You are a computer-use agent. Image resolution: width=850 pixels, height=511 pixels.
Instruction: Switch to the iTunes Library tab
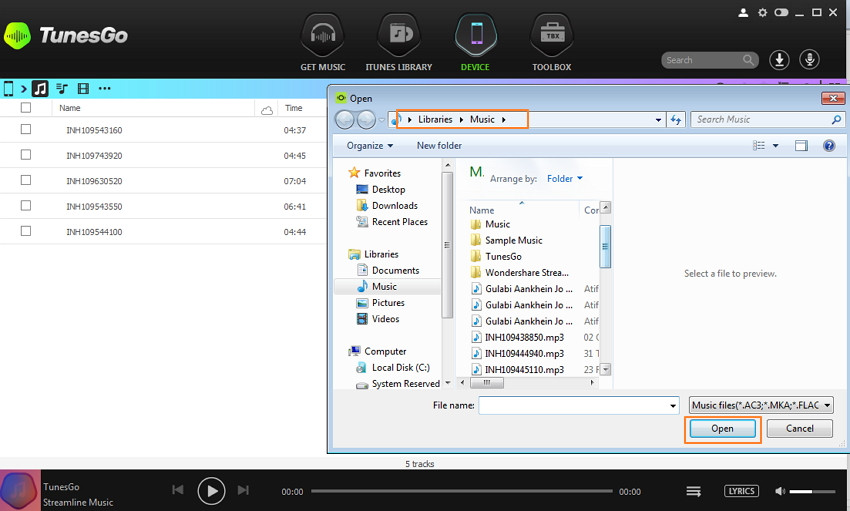tap(398, 43)
